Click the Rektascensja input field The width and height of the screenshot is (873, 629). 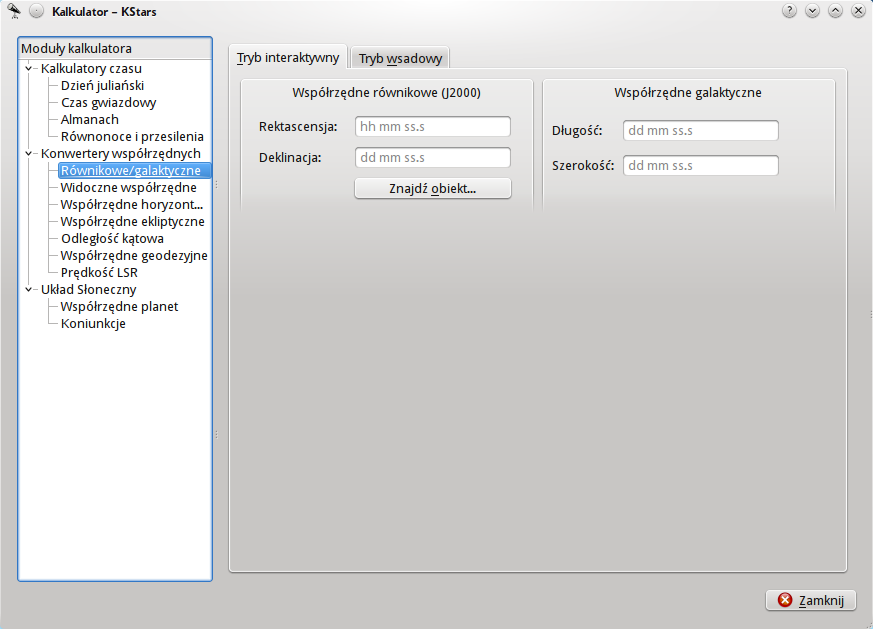433,127
